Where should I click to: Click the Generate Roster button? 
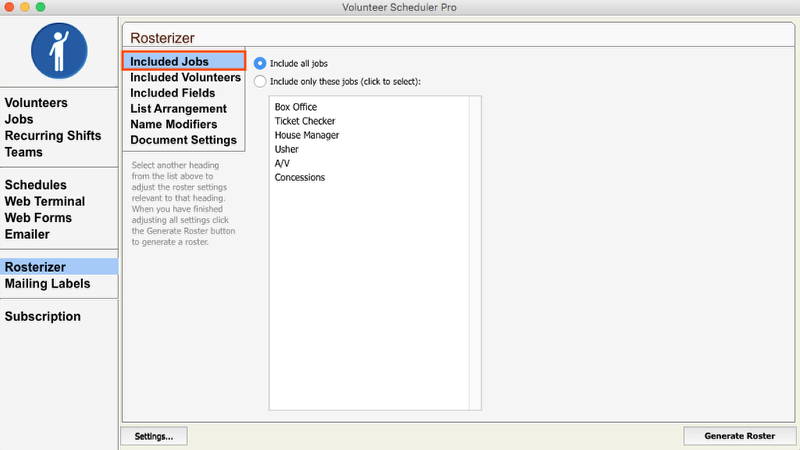click(x=739, y=436)
